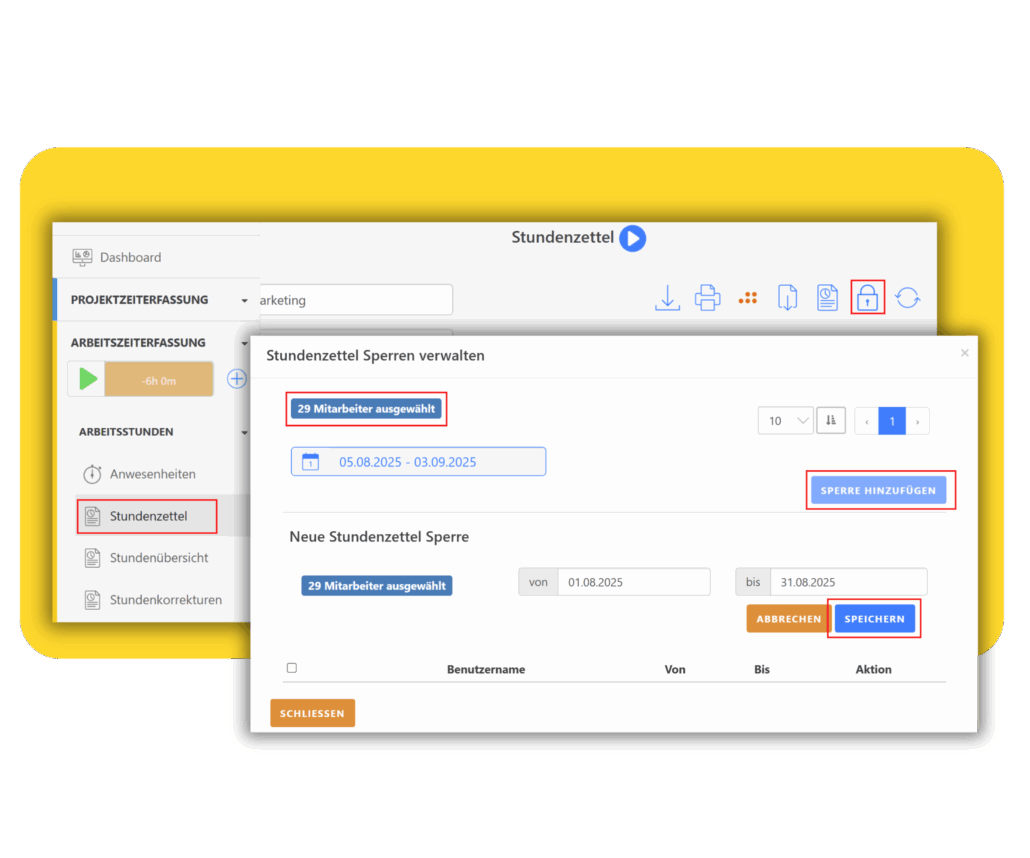The image size is (1030, 858).
Task: Click the orange dots icon
Action: point(747,298)
